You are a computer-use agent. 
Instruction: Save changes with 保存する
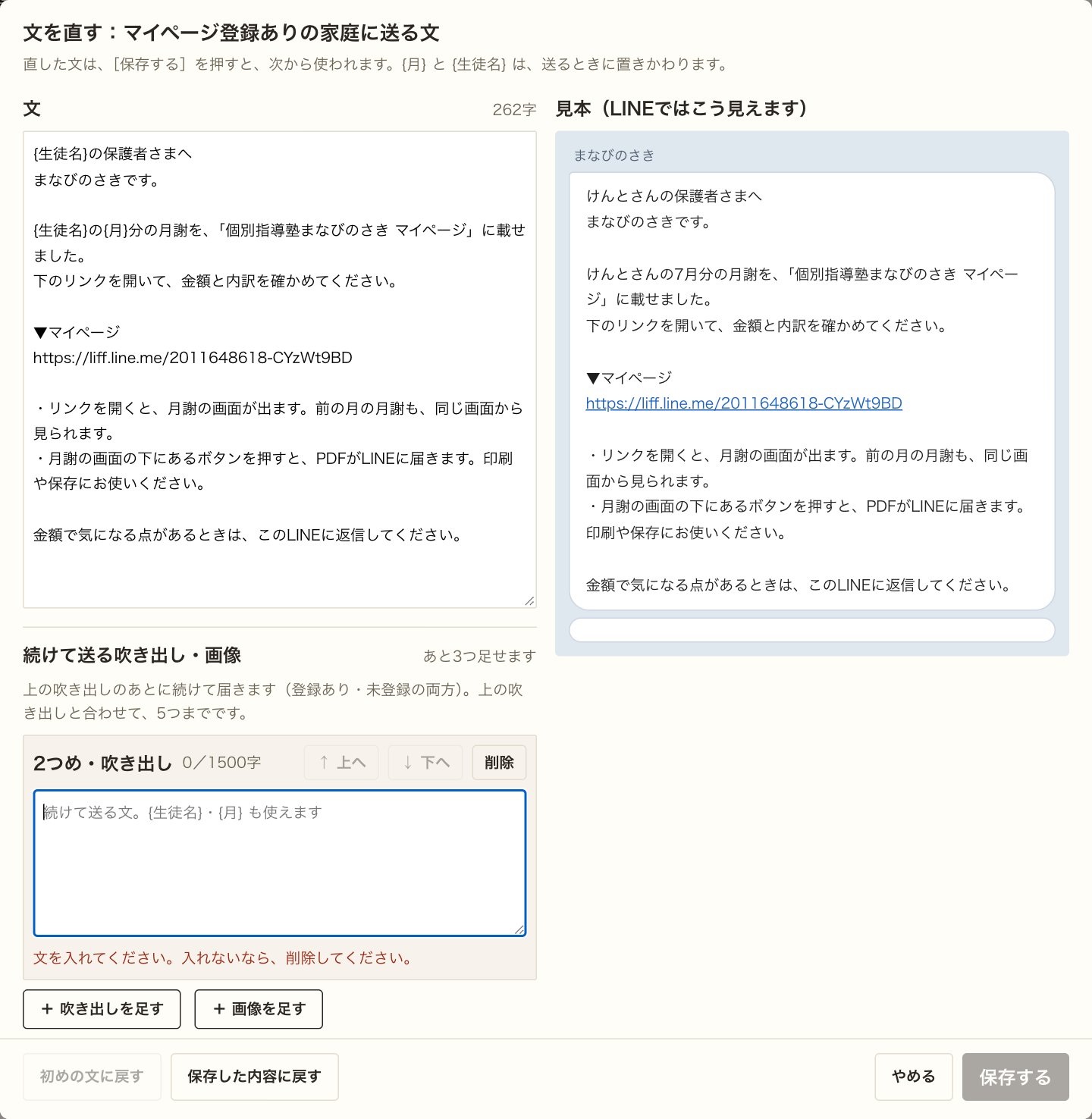[1015, 1076]
